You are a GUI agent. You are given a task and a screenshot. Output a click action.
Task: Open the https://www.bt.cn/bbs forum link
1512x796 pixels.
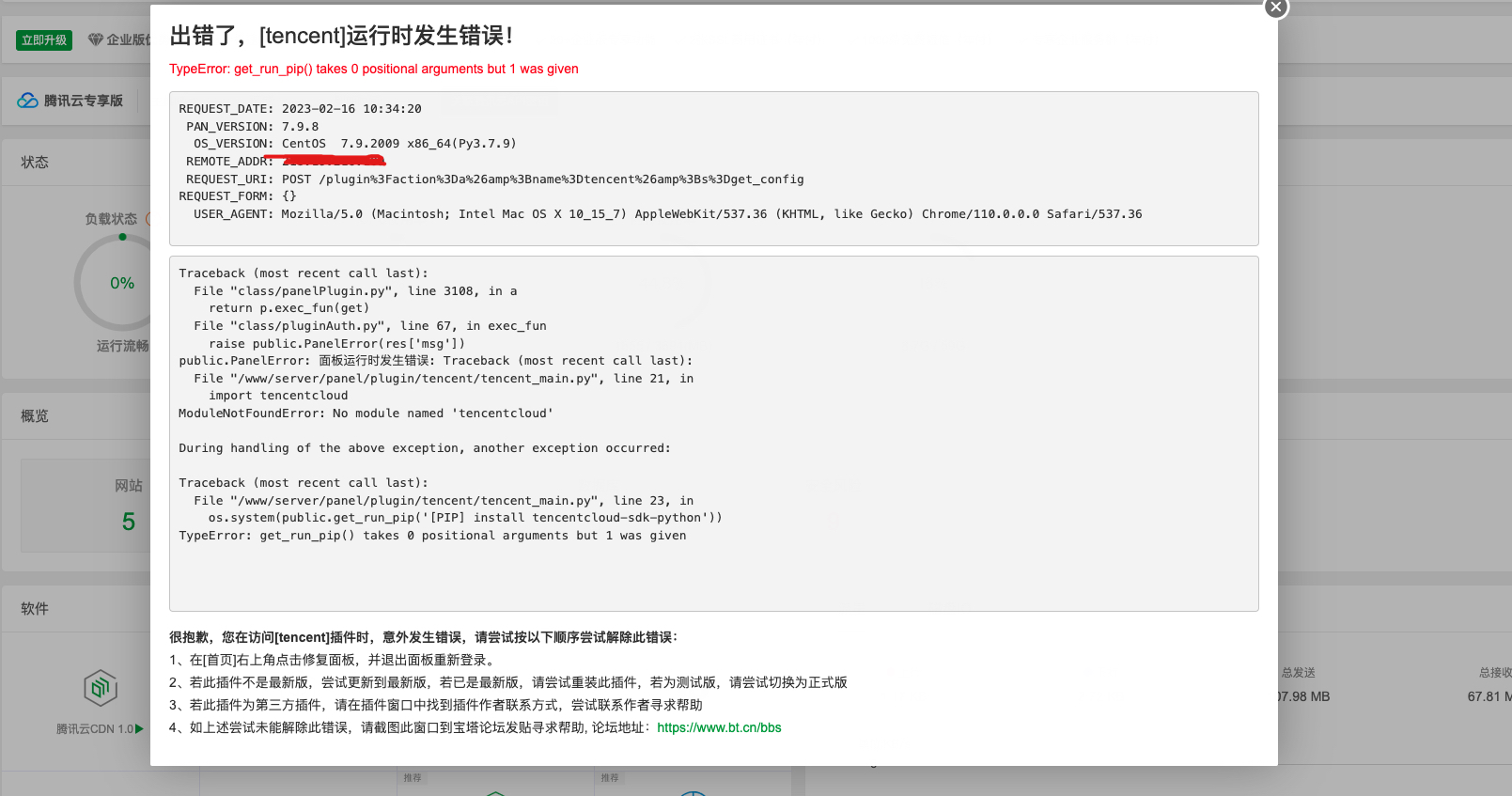pos(719,727)
